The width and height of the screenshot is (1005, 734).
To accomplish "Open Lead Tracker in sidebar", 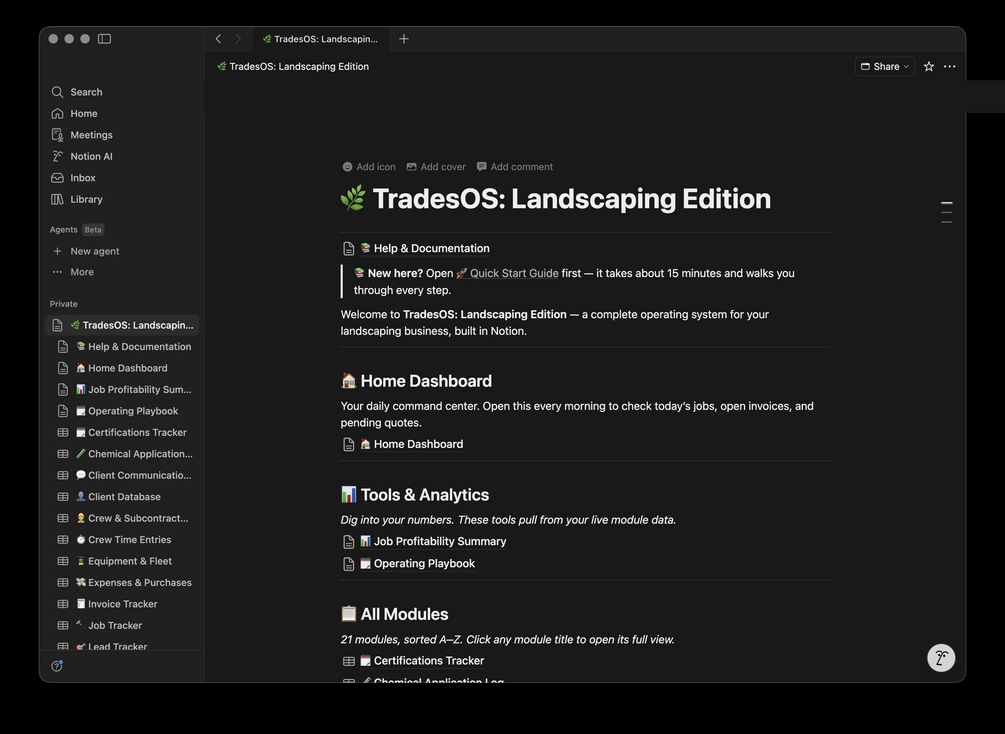I will [122, 646].
